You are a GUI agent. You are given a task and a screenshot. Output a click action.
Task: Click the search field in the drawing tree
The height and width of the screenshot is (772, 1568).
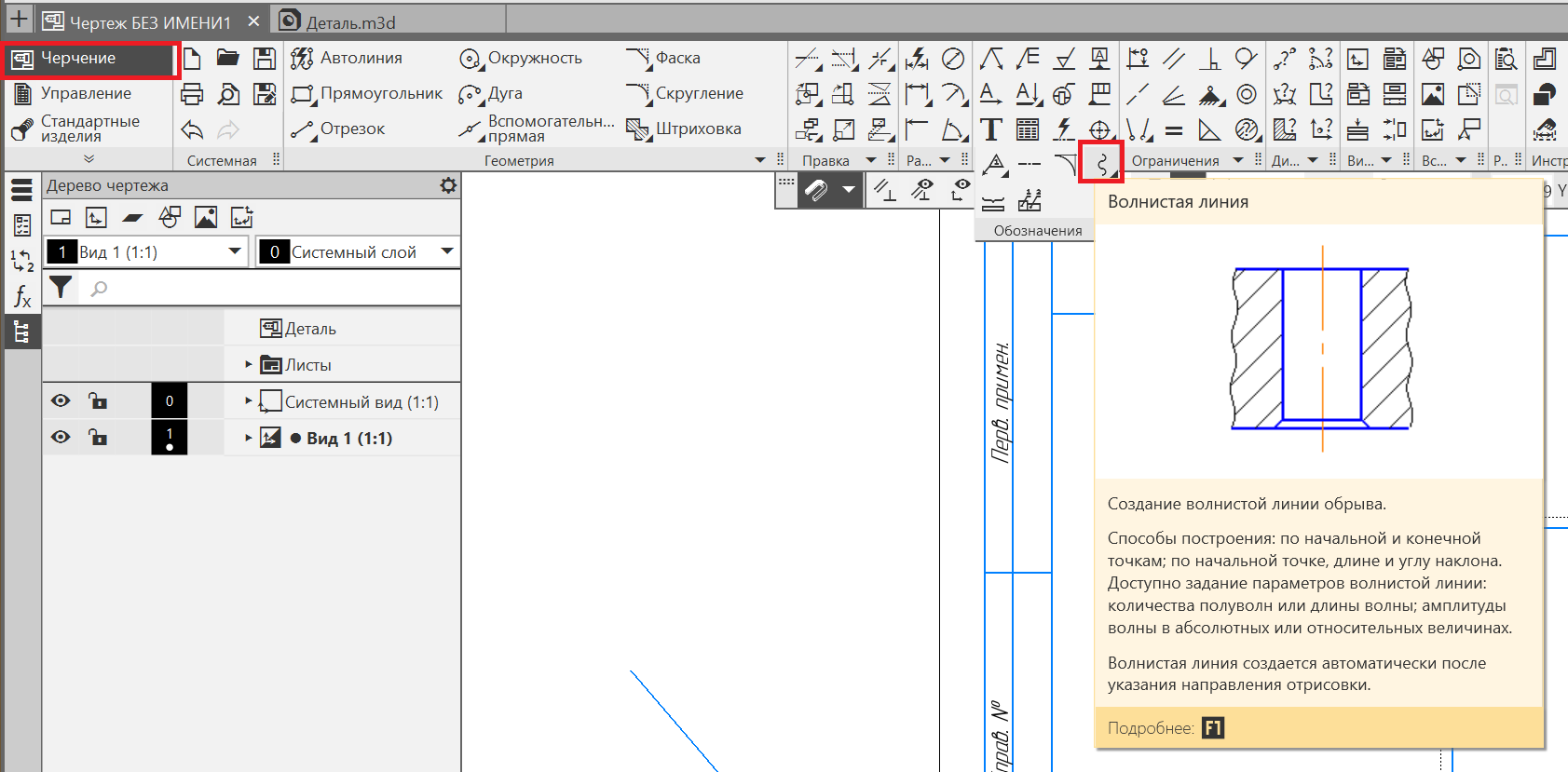coord(270,288)
